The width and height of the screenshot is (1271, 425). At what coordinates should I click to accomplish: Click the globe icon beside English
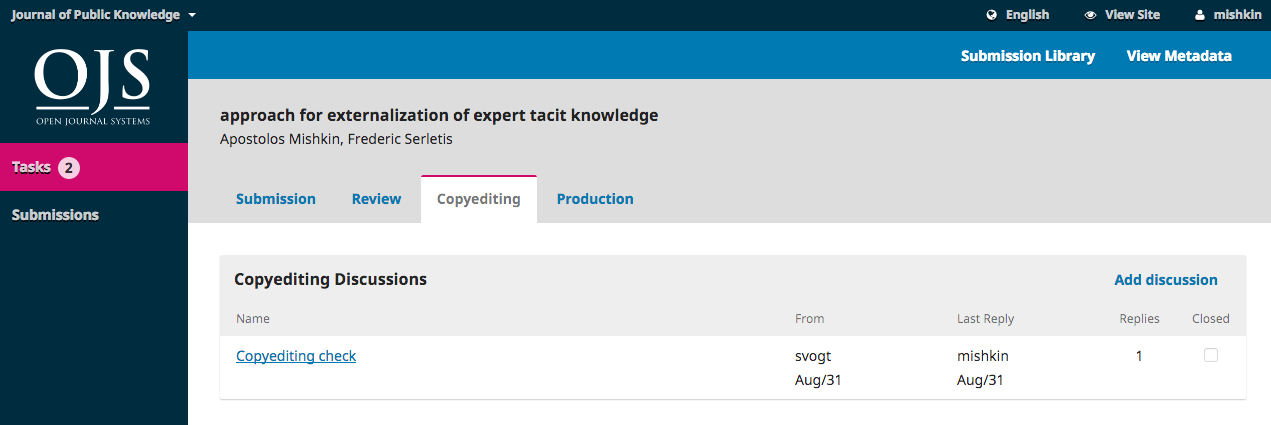tap(992, 15)
